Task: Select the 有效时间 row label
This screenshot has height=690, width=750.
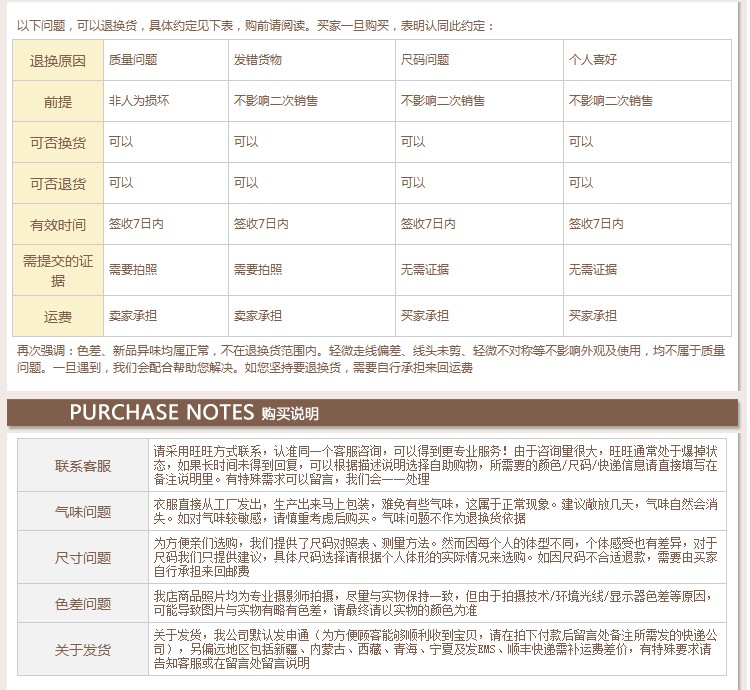Action: point(58,225)
